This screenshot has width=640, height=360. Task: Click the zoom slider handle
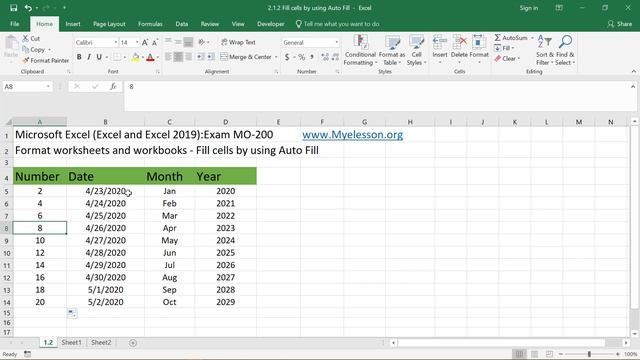click(589, 354)
